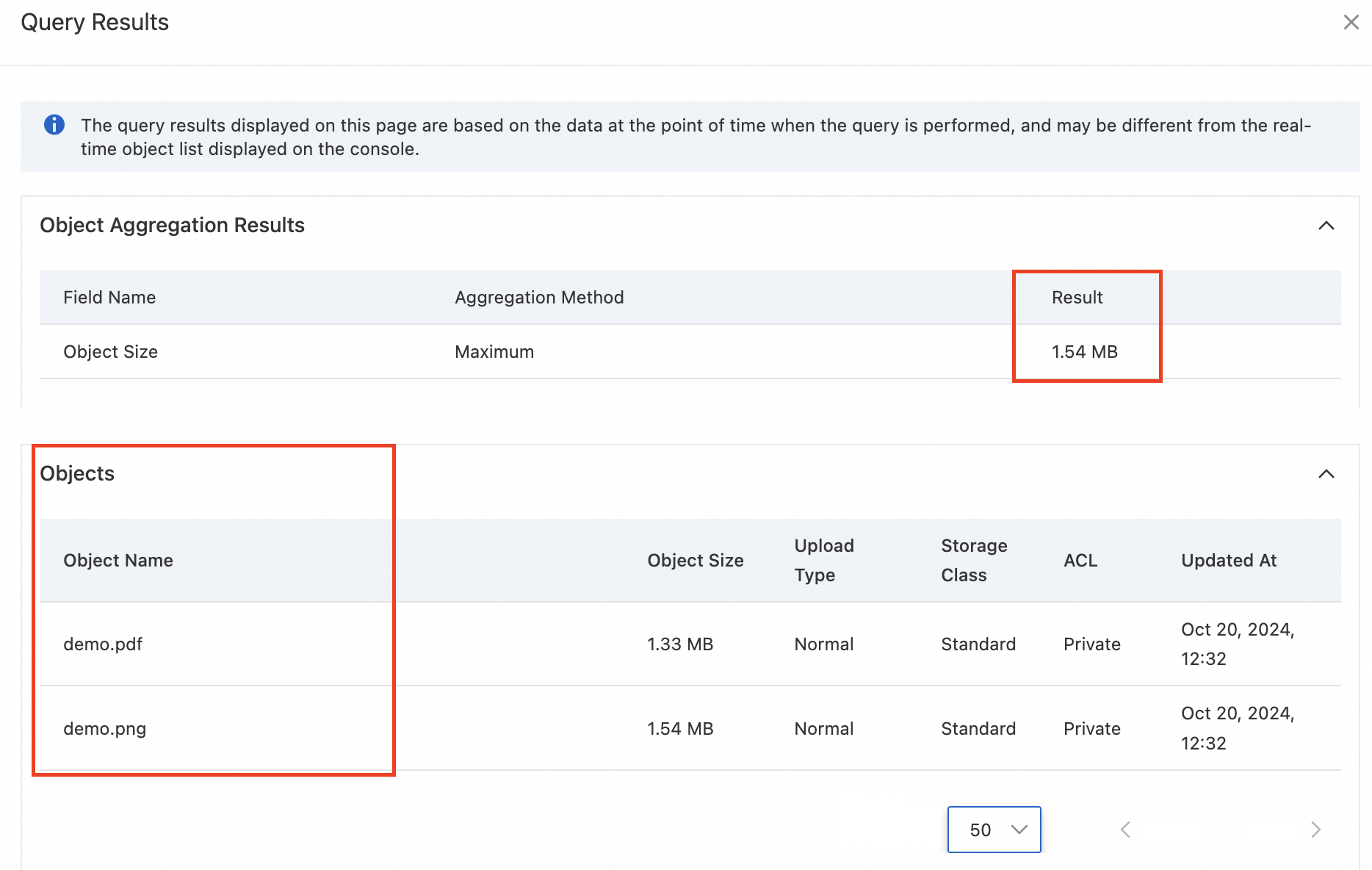Click the Objects section heading
The height and width of the screenshot is (870, 1372).
[77, 474]
